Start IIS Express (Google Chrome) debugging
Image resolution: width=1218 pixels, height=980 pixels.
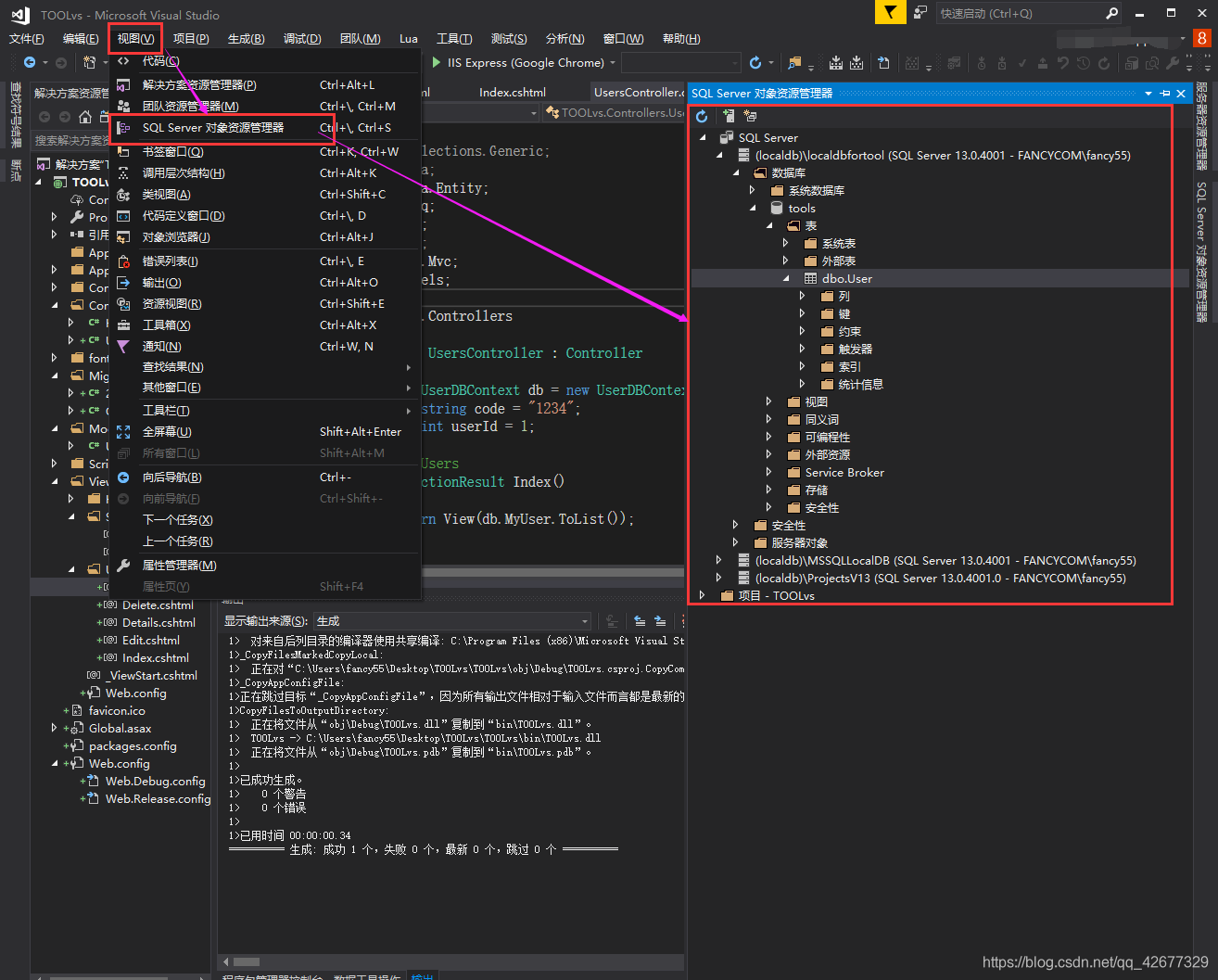tap(517, 63)
